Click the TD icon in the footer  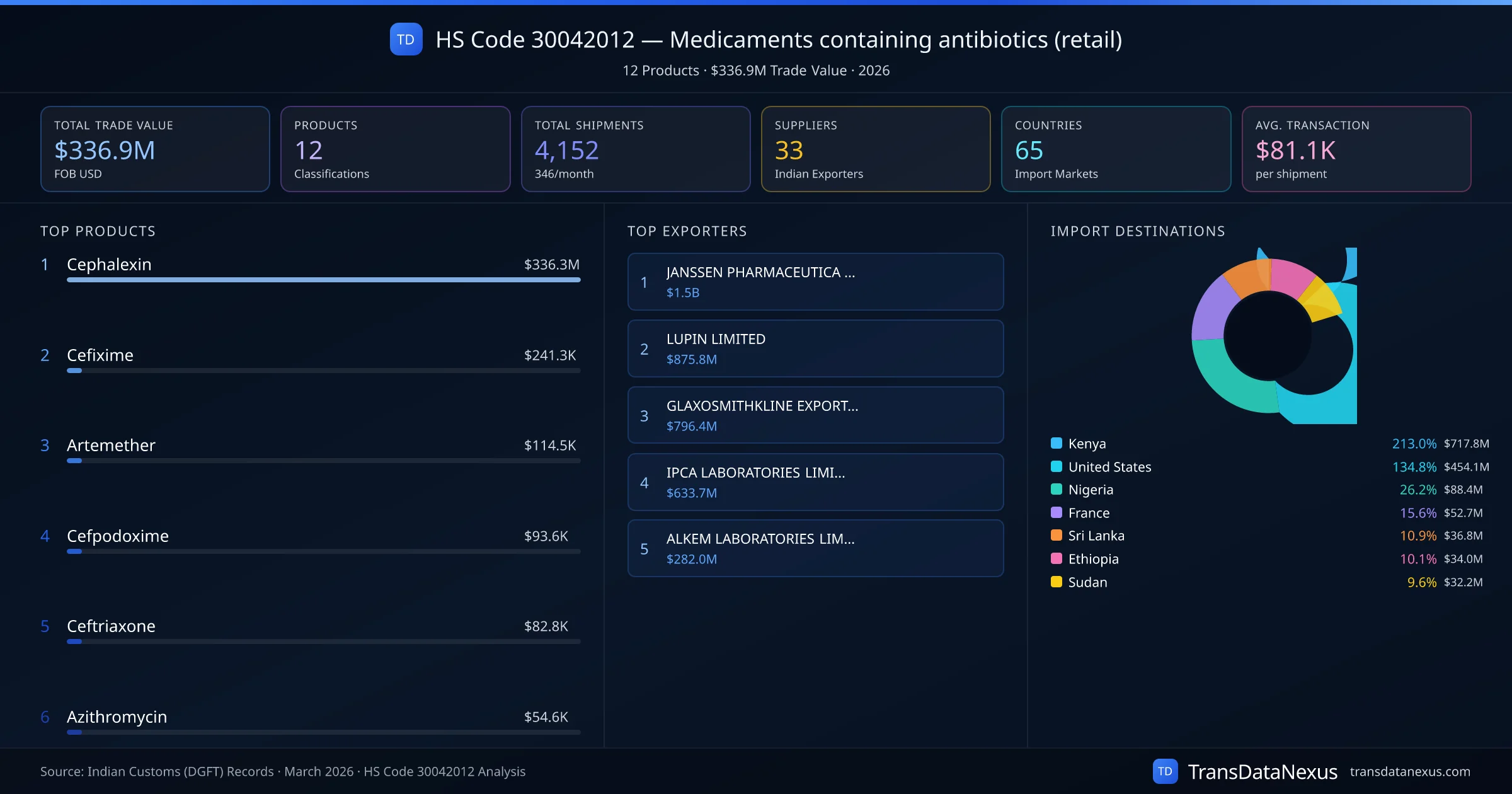[1167, 771]
